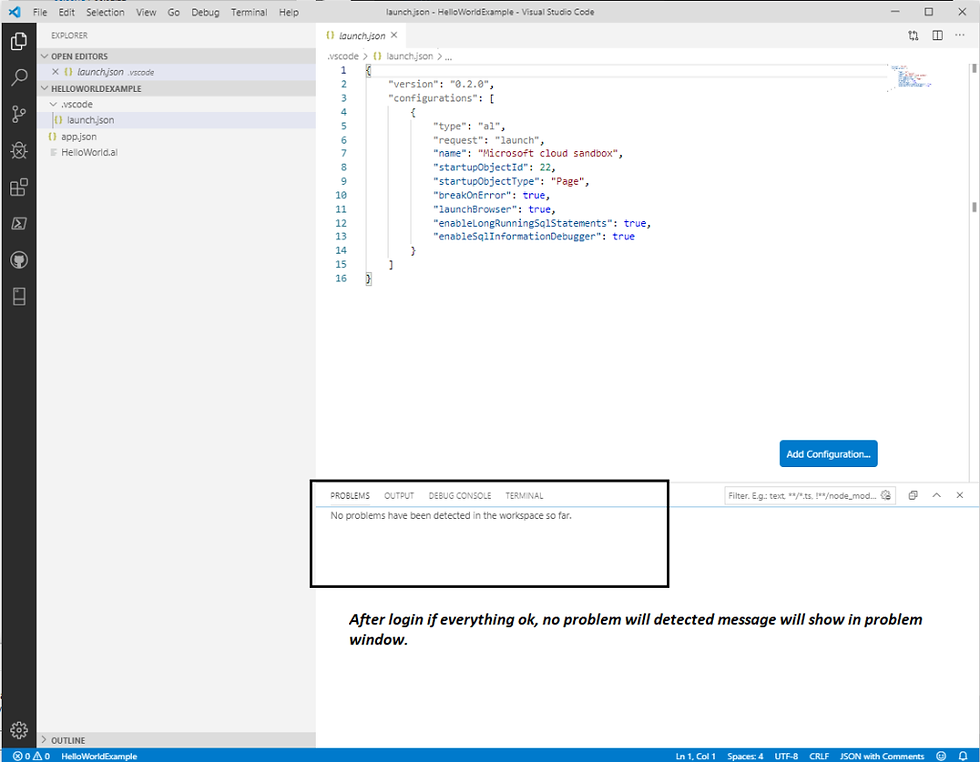Image resolution: width=980 pixels, height=762 pixels.
Task: Open the Explorer view in activity bar
Action: 19,41
